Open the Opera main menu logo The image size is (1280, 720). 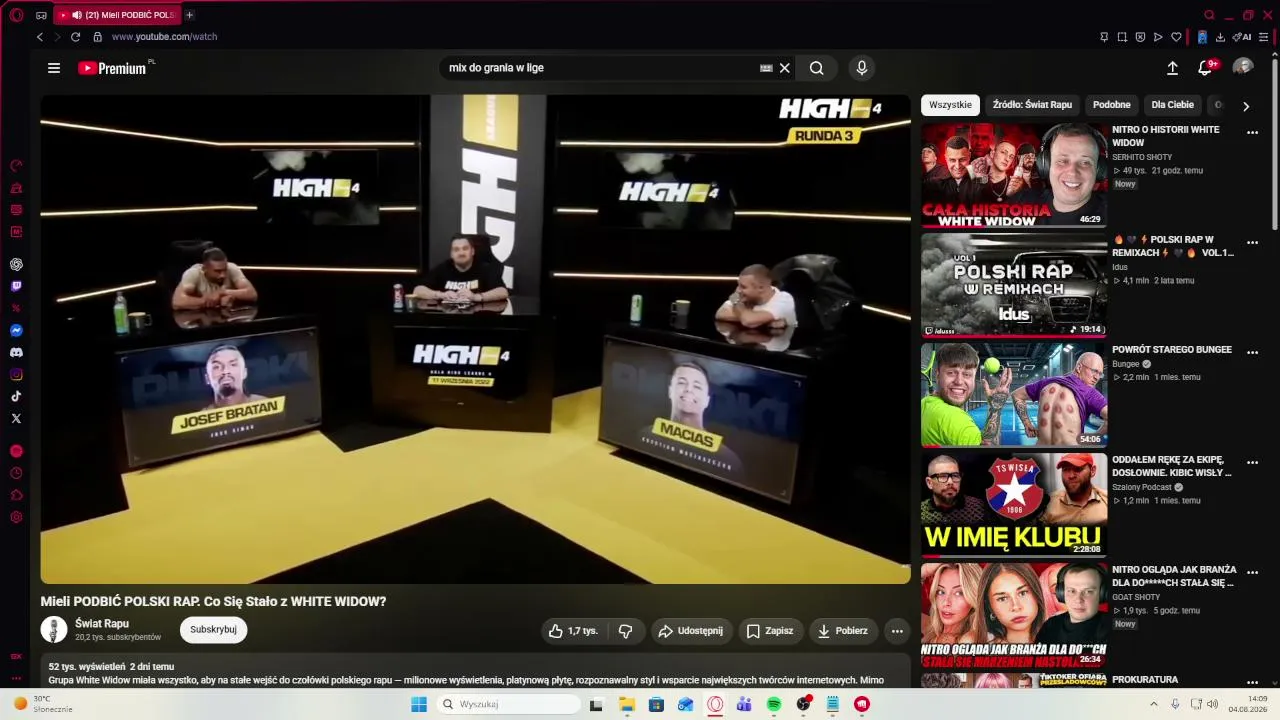[16, 15]
